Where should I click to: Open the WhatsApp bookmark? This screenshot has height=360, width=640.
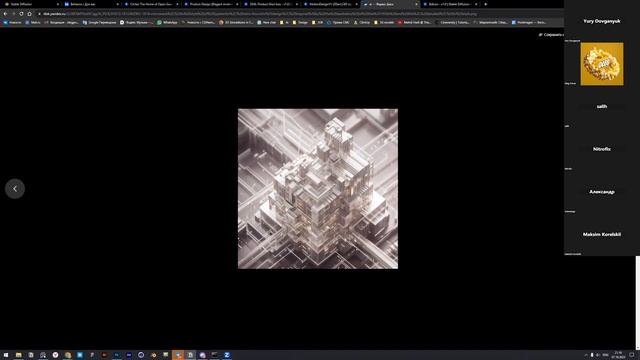pos(167,22)
